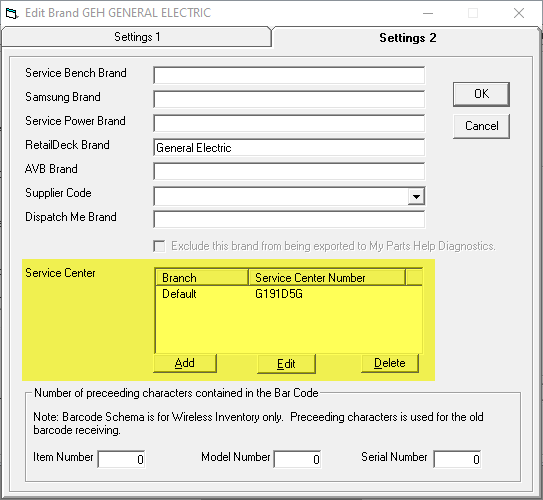Focus the Samsung Brand text box
The height and width of the screenshot is (500, 543).
click(x=289, y=99)
